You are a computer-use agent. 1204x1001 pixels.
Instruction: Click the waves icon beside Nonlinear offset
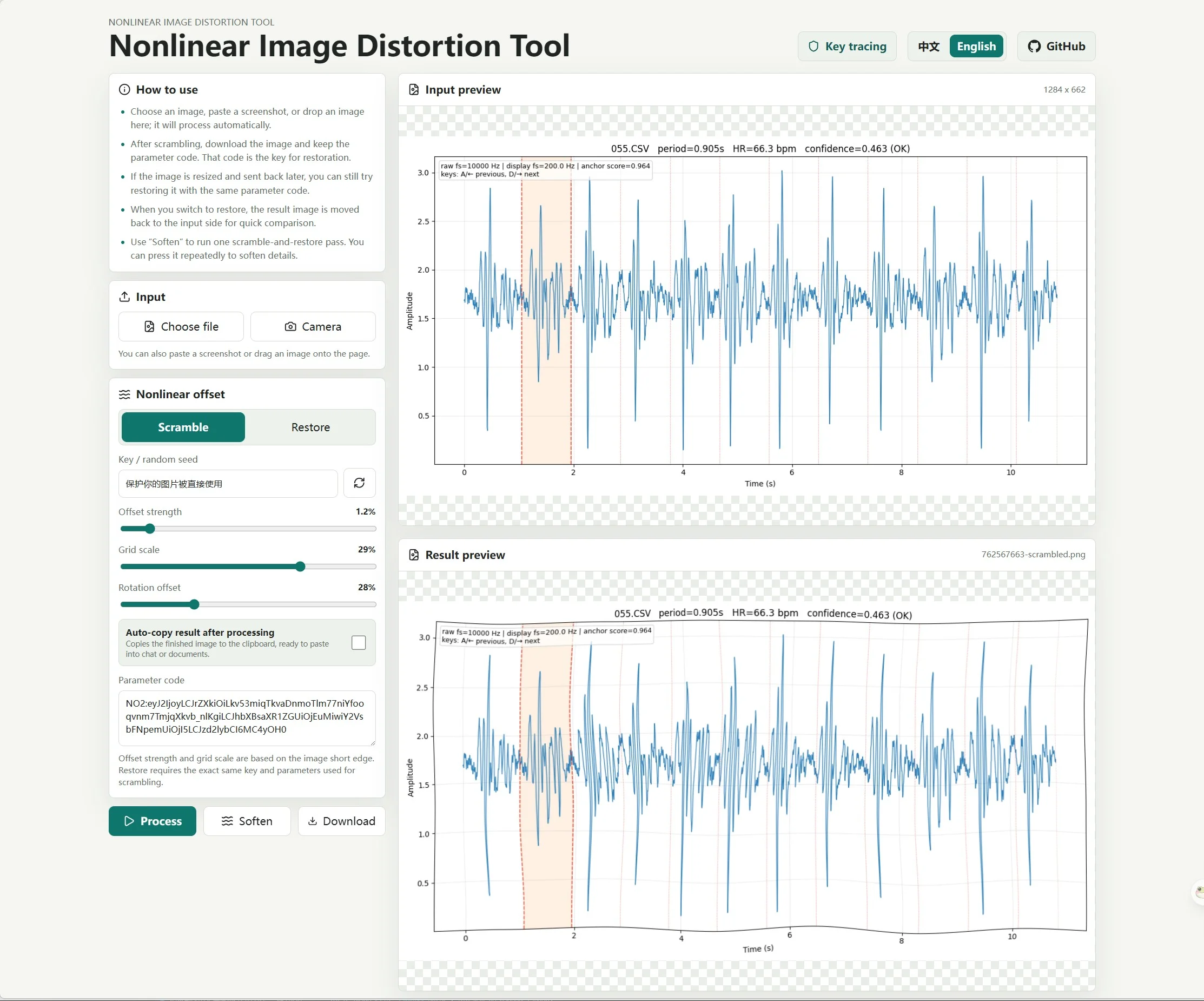(x=124, y=394)
